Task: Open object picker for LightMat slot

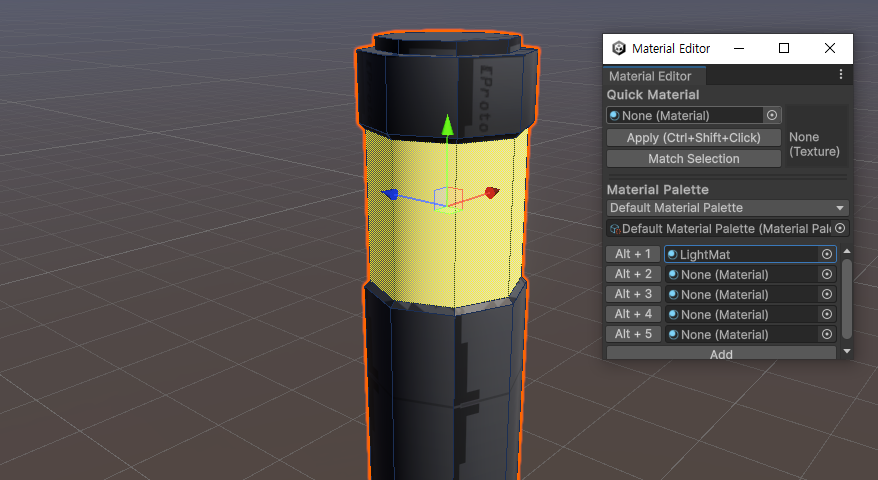Action: coord(826,255)
